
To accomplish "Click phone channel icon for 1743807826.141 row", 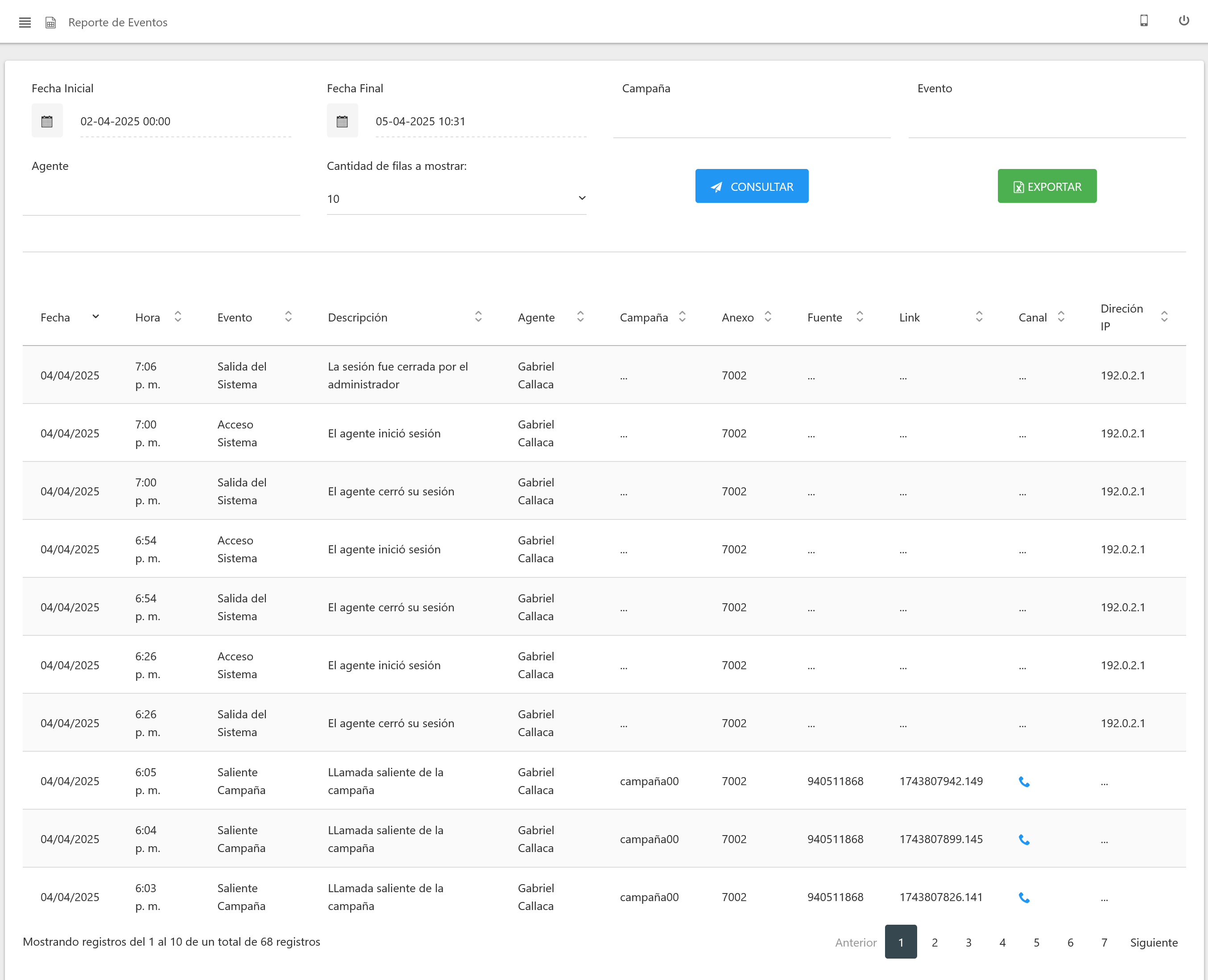I will coord(1024,898).
